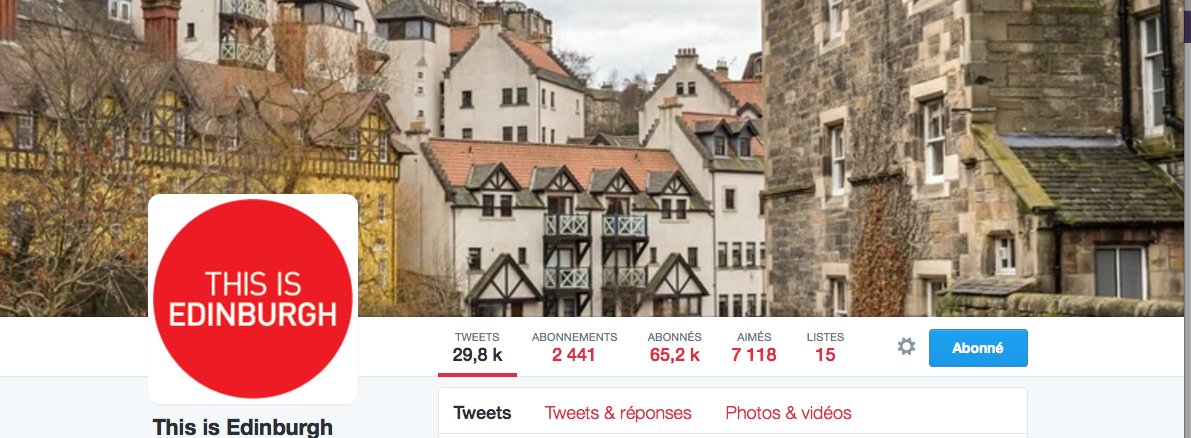Switch to Tweets & réponses tab
1191x438 pixels.
[618, 413]
